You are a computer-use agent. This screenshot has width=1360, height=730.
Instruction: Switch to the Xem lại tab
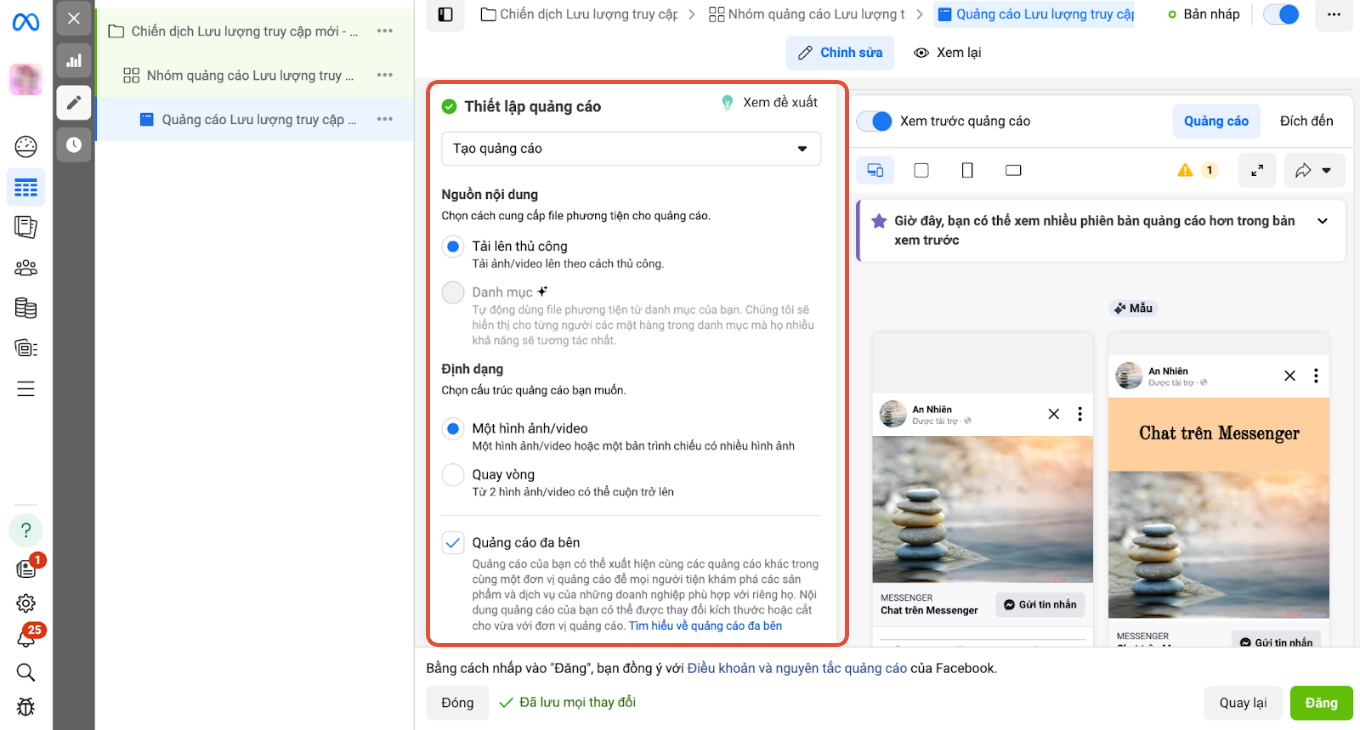[948, 52]
